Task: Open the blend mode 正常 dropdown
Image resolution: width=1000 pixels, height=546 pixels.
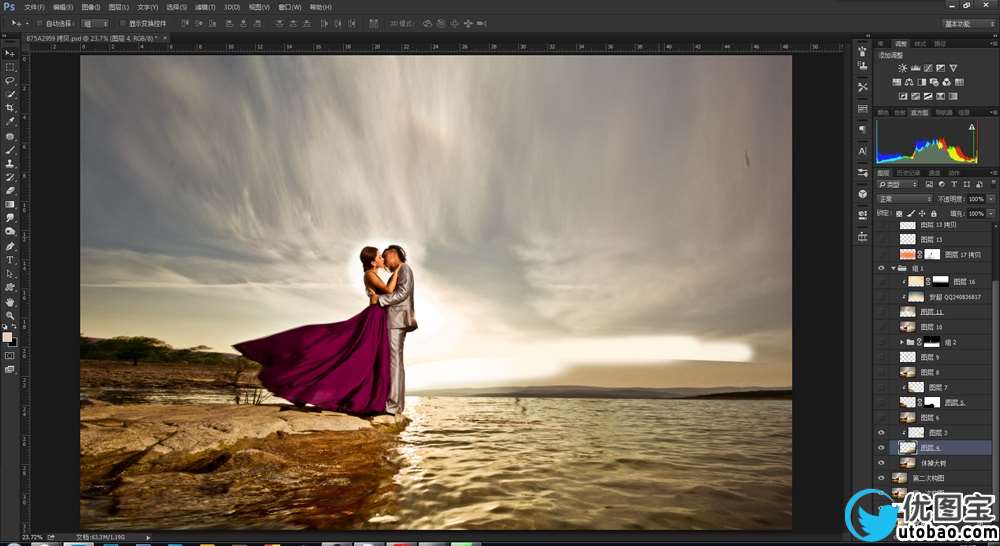Action: 904,199
